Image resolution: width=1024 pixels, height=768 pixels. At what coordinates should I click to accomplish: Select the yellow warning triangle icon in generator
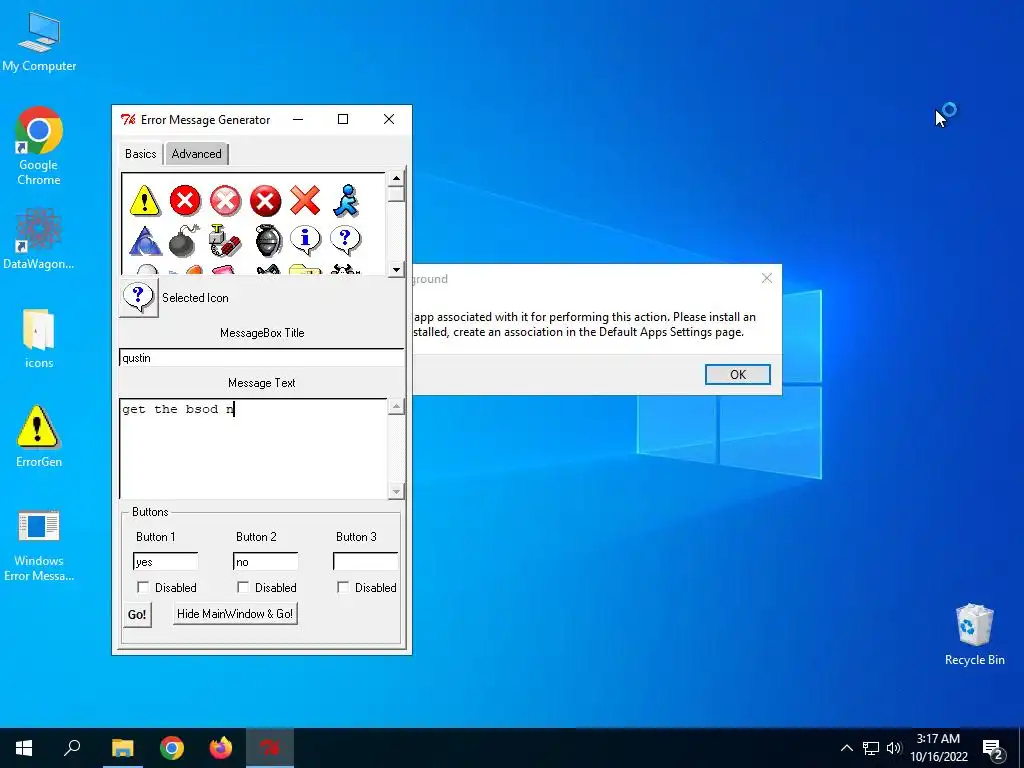click(x=144, y=200)
